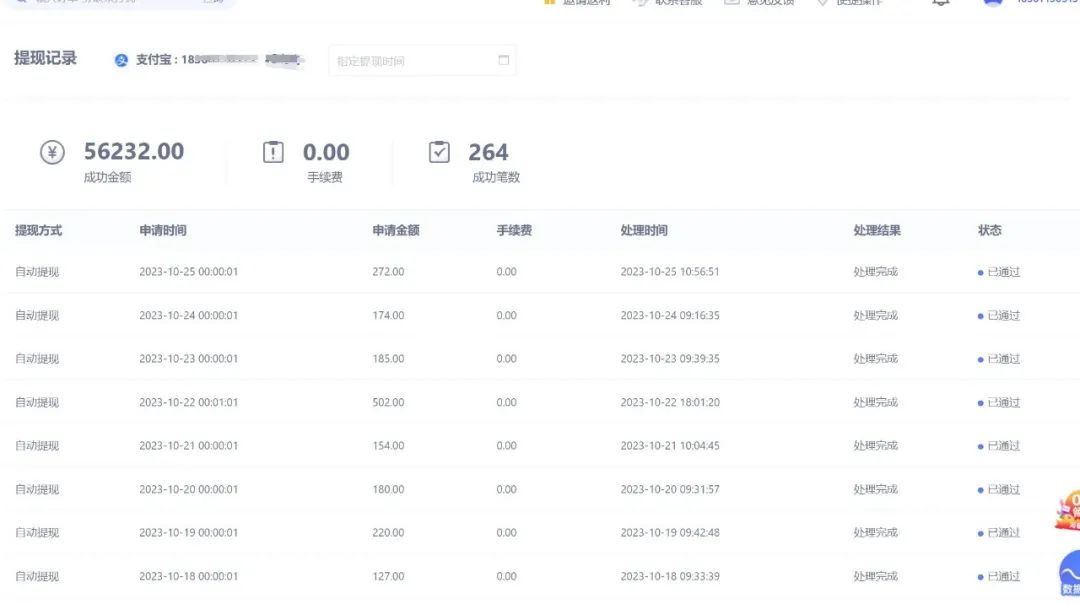
Task: Click the 处理结果 column header
Action: click(x=877, y=230)
